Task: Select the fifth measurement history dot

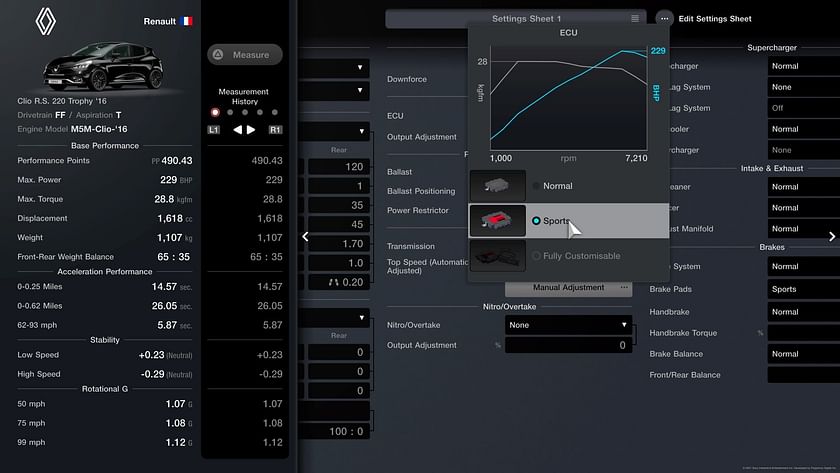Action: click(275, 112)
